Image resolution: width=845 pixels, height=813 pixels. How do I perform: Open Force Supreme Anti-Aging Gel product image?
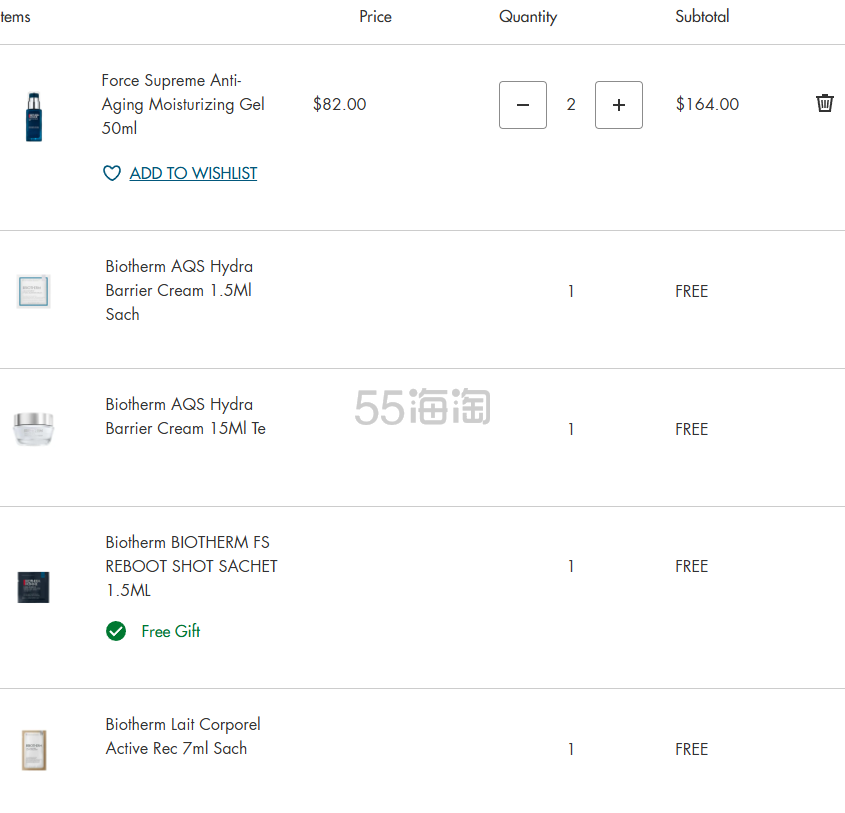point(33,117)
